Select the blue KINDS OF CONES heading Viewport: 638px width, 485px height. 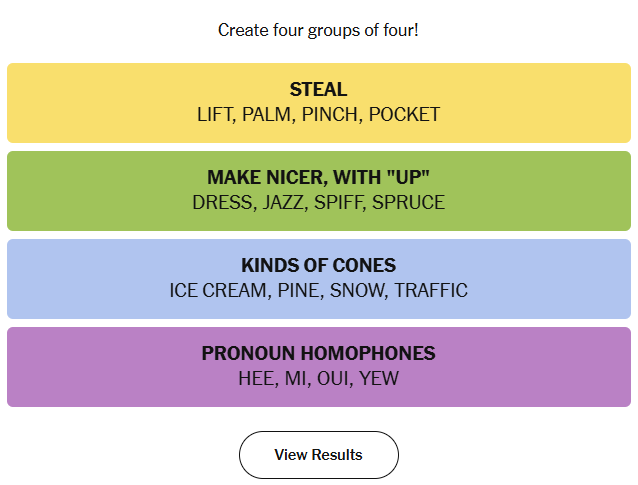318,266
